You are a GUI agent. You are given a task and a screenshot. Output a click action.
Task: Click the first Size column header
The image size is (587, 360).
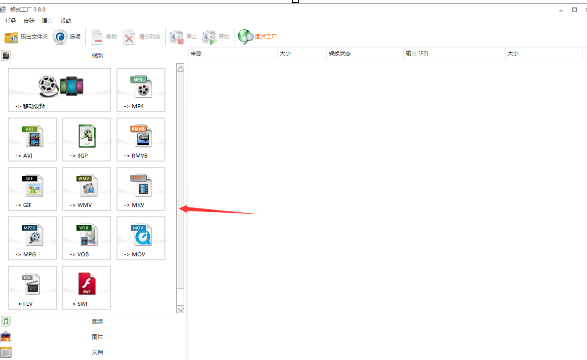point(302,54)
